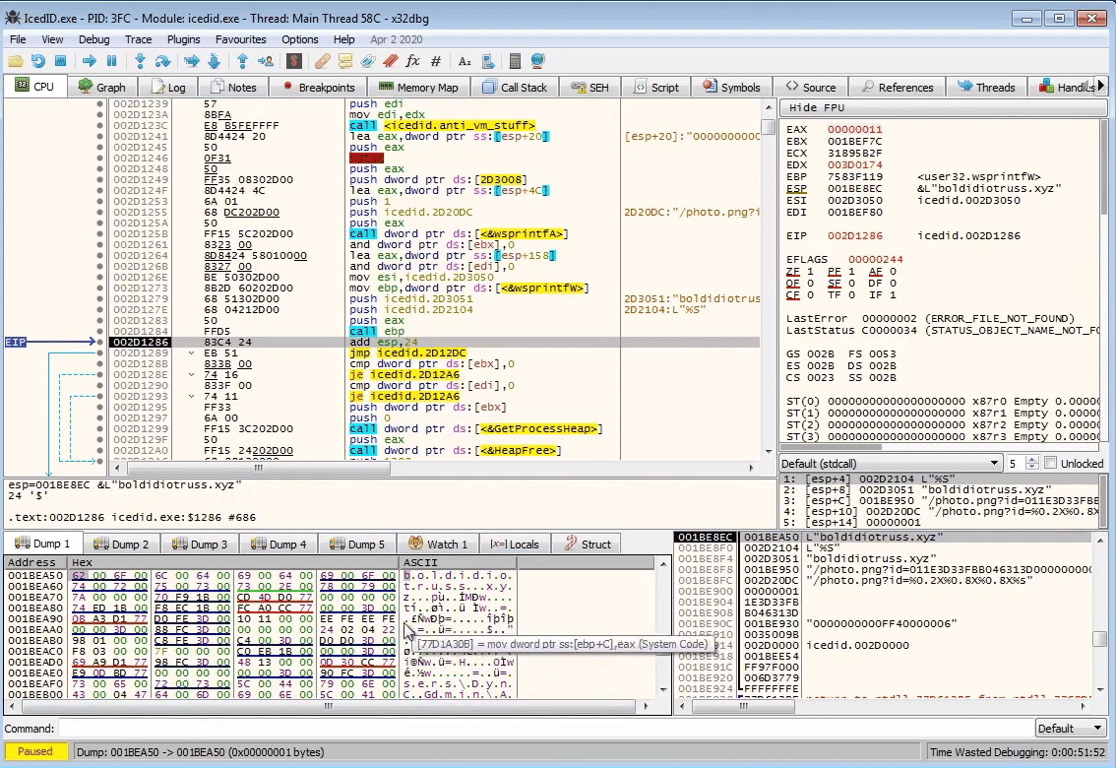Viewport: 1116px width, 768px height.
Task: Select the Dump 2 tab
Action: (x=121, y=544)
